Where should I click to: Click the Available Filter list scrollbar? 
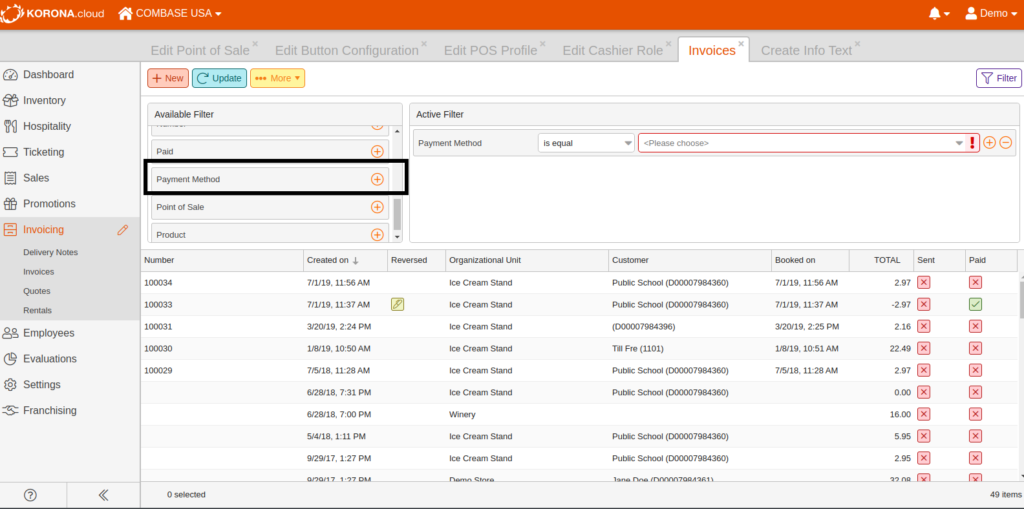coord(397,215)
